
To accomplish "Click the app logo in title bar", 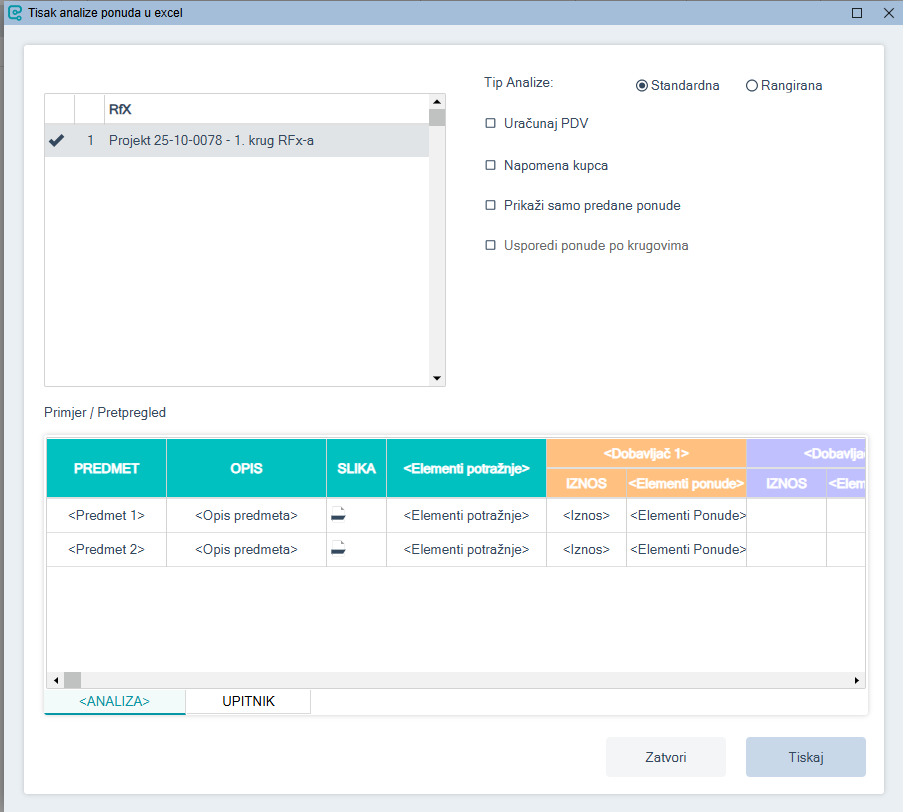I will 14,14.
